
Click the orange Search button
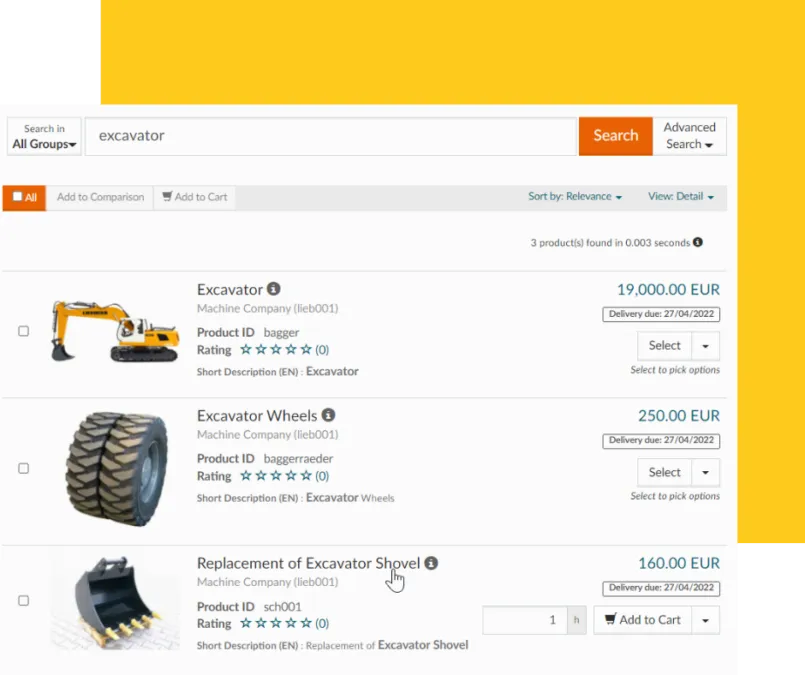point(616,136)
